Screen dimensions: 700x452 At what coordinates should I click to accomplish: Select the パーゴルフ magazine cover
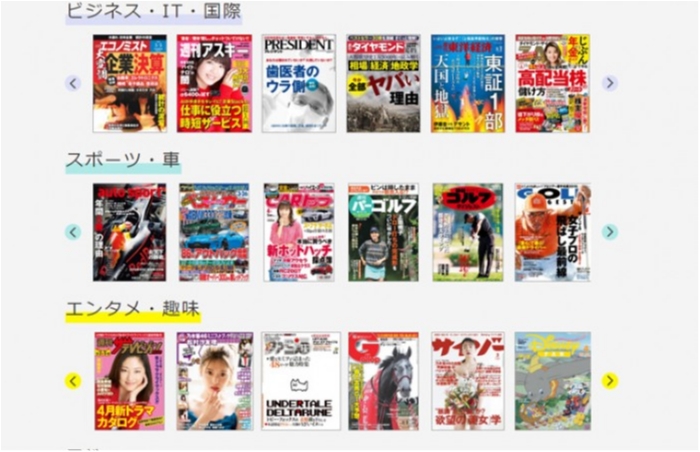[383, 232]
